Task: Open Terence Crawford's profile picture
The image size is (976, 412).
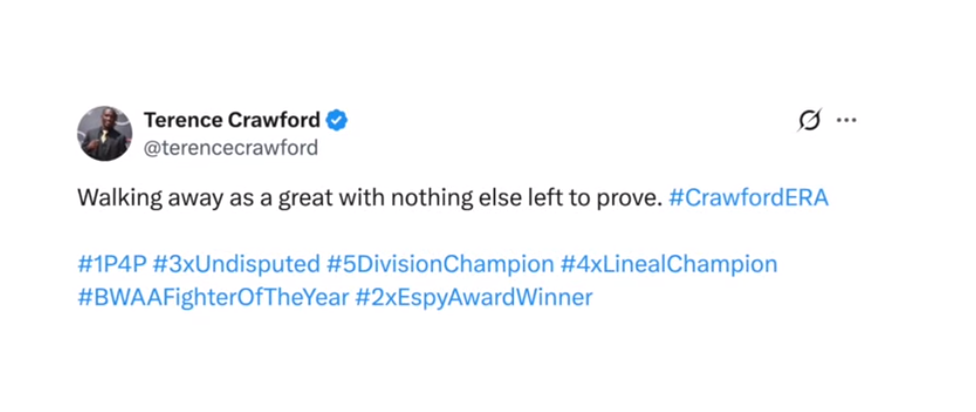Action: point(104,133)
